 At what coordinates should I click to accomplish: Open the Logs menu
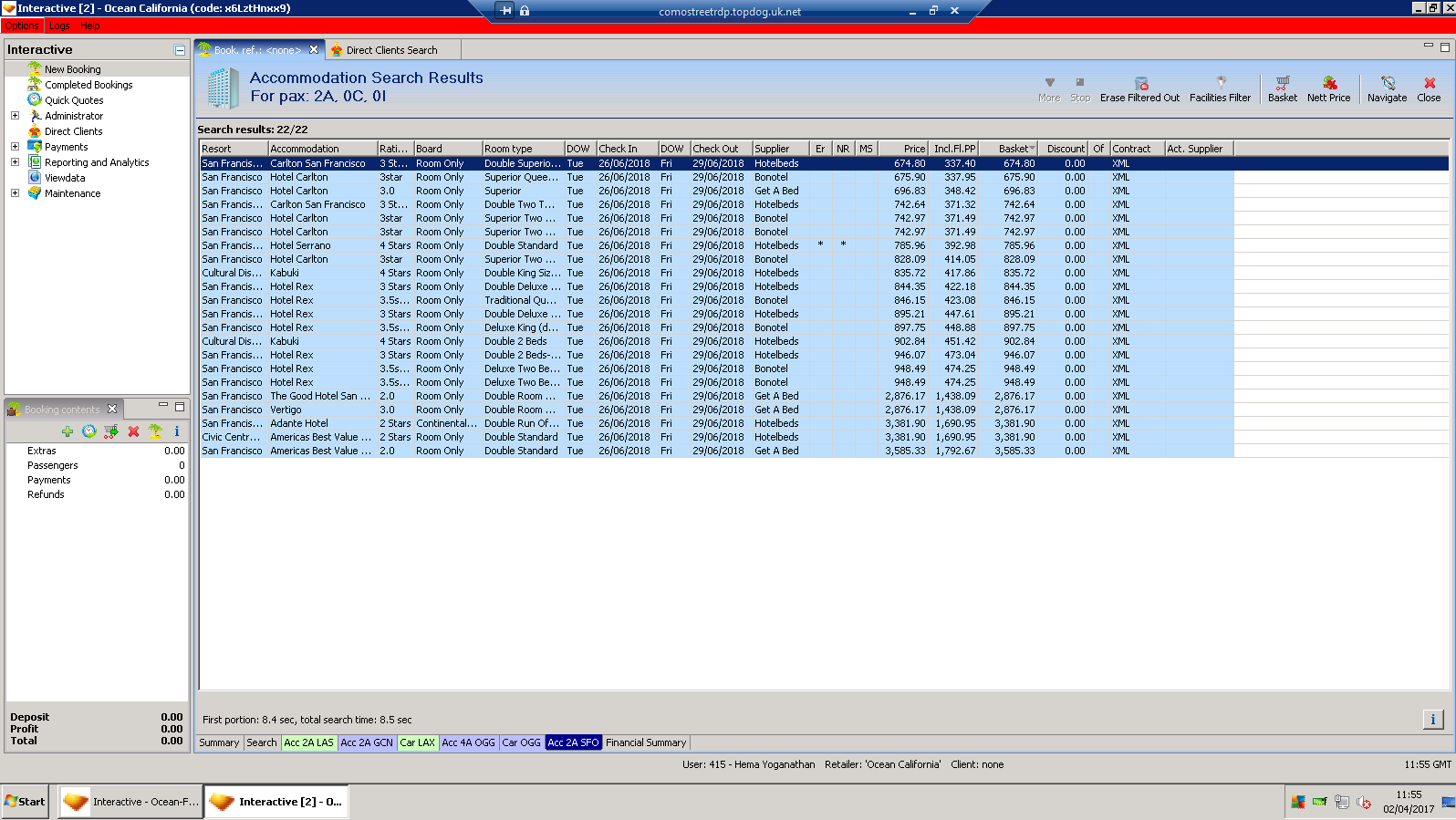pos(60,26)
